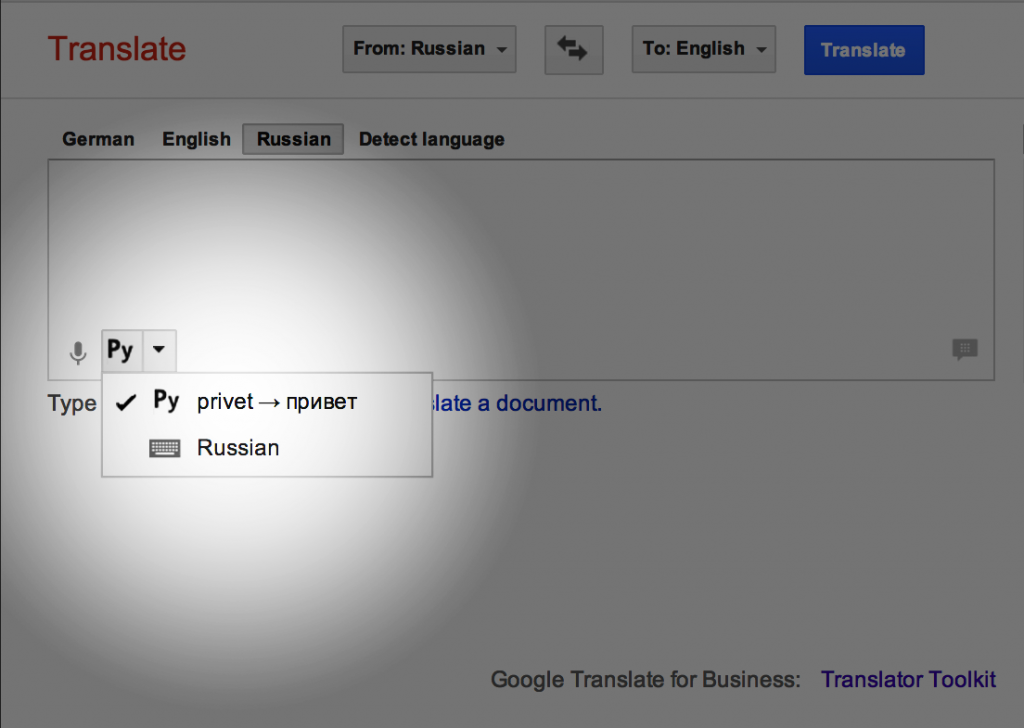Select the Russian source language tab
The height and width of the screenshot is (728, 1024).
293,140
